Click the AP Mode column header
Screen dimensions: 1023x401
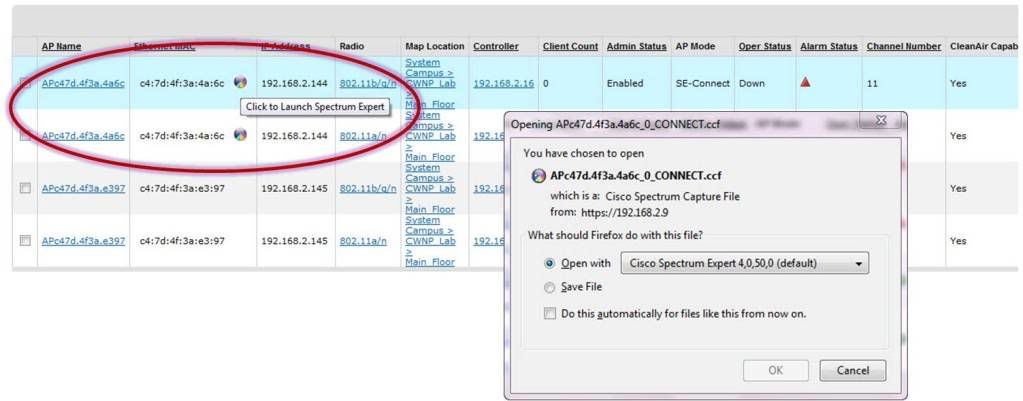point(695,46)
